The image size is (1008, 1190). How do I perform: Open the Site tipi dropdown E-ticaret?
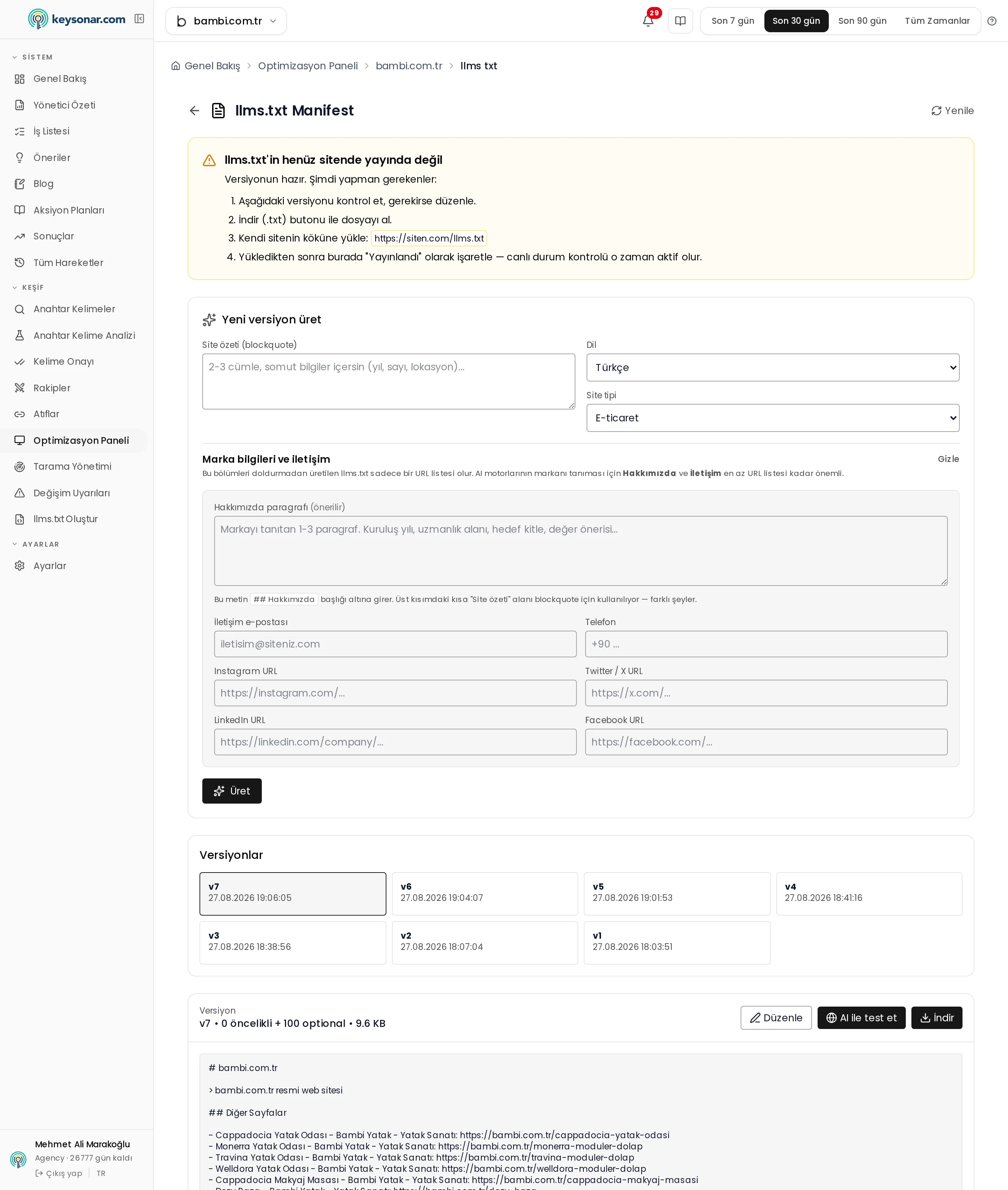[x=772, y=418]
